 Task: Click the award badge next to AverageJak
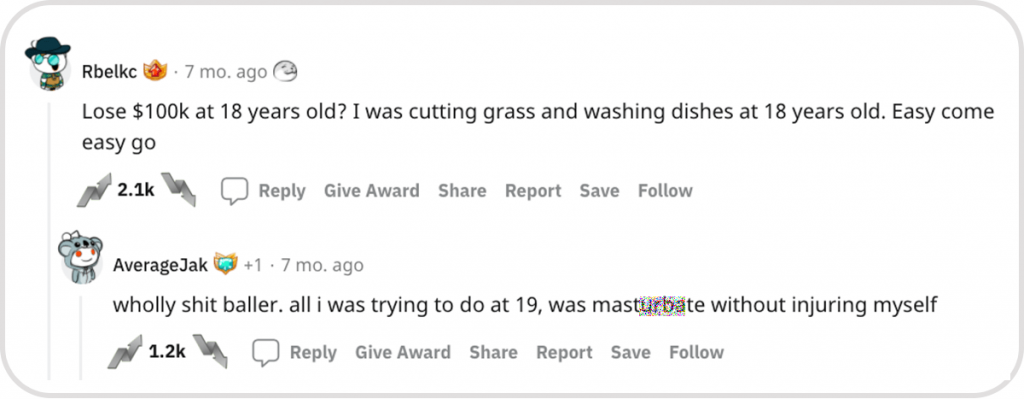pyautogui.click(x=225, y=264)
